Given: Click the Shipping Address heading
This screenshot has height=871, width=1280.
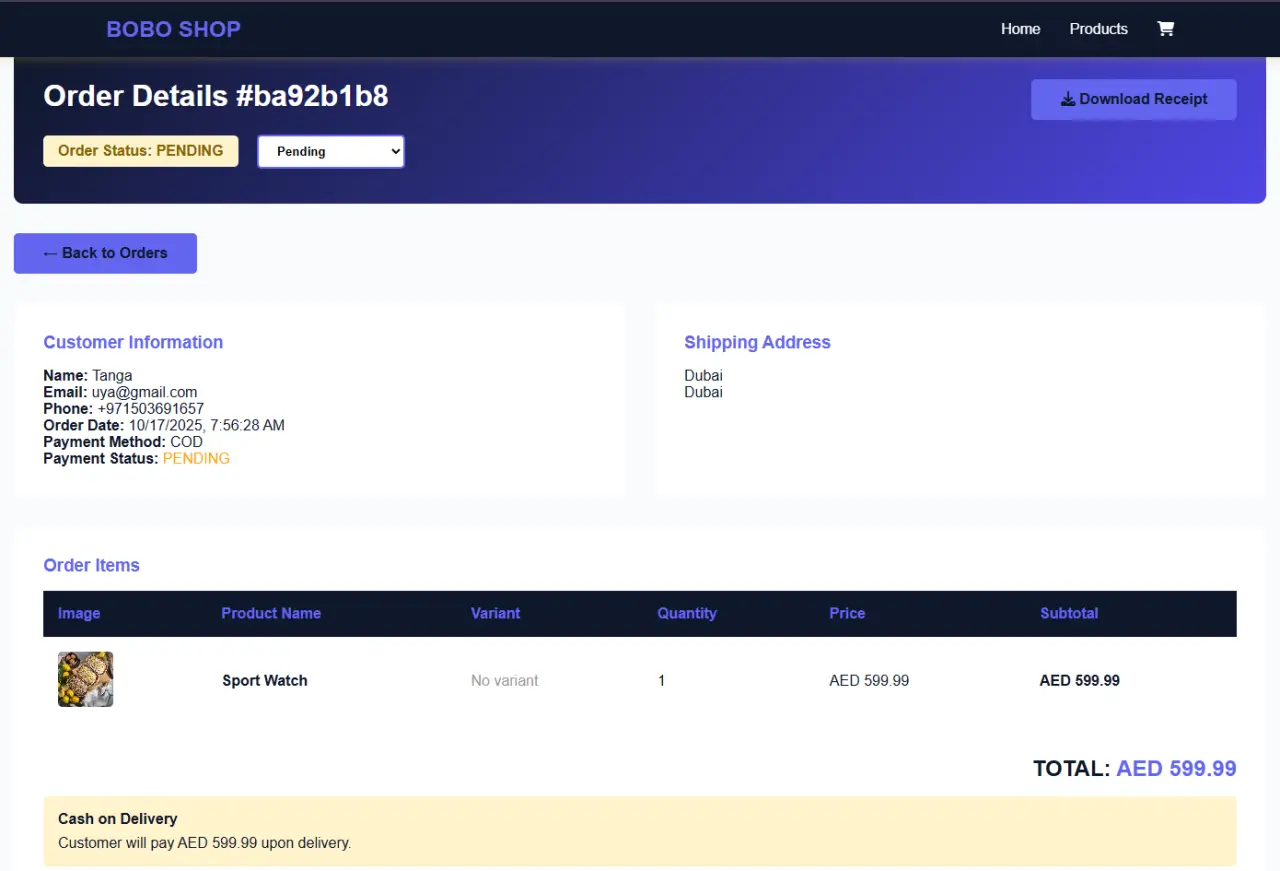Looking at the screenshot, I should click(x=757, y=342).
